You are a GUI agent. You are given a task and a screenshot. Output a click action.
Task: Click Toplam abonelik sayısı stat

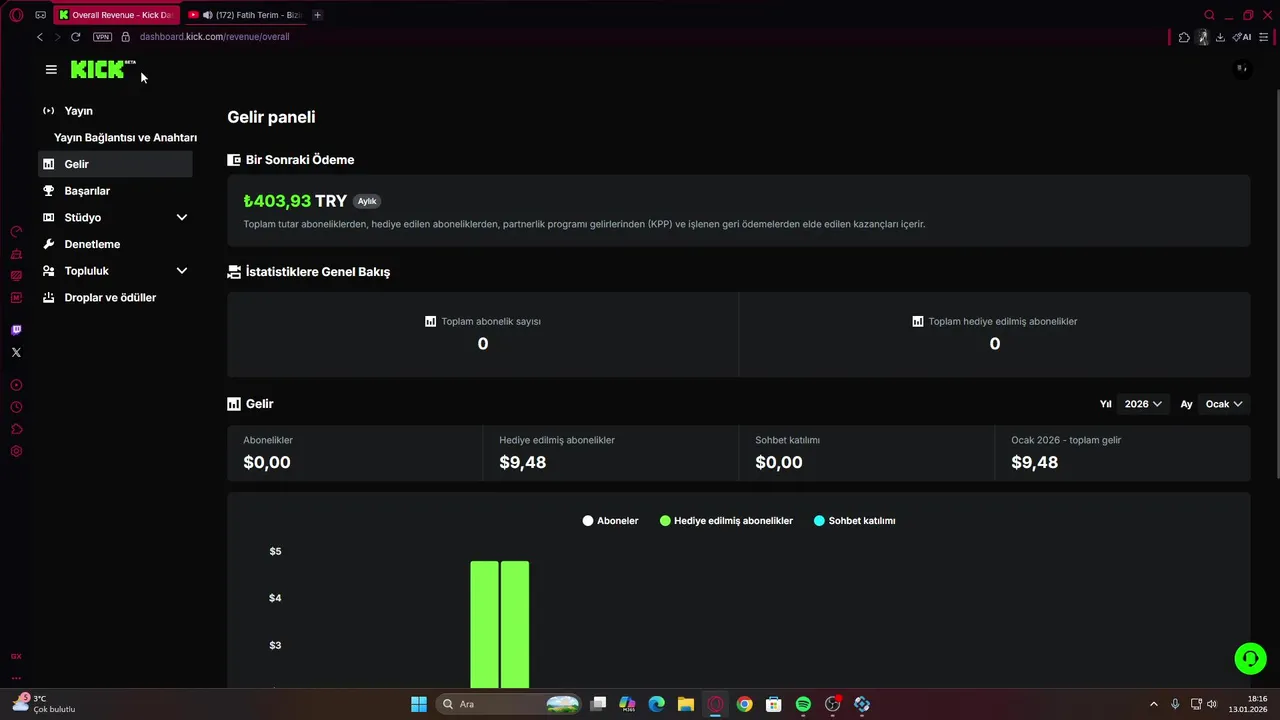pyautogui.click(x=483, y=334)
